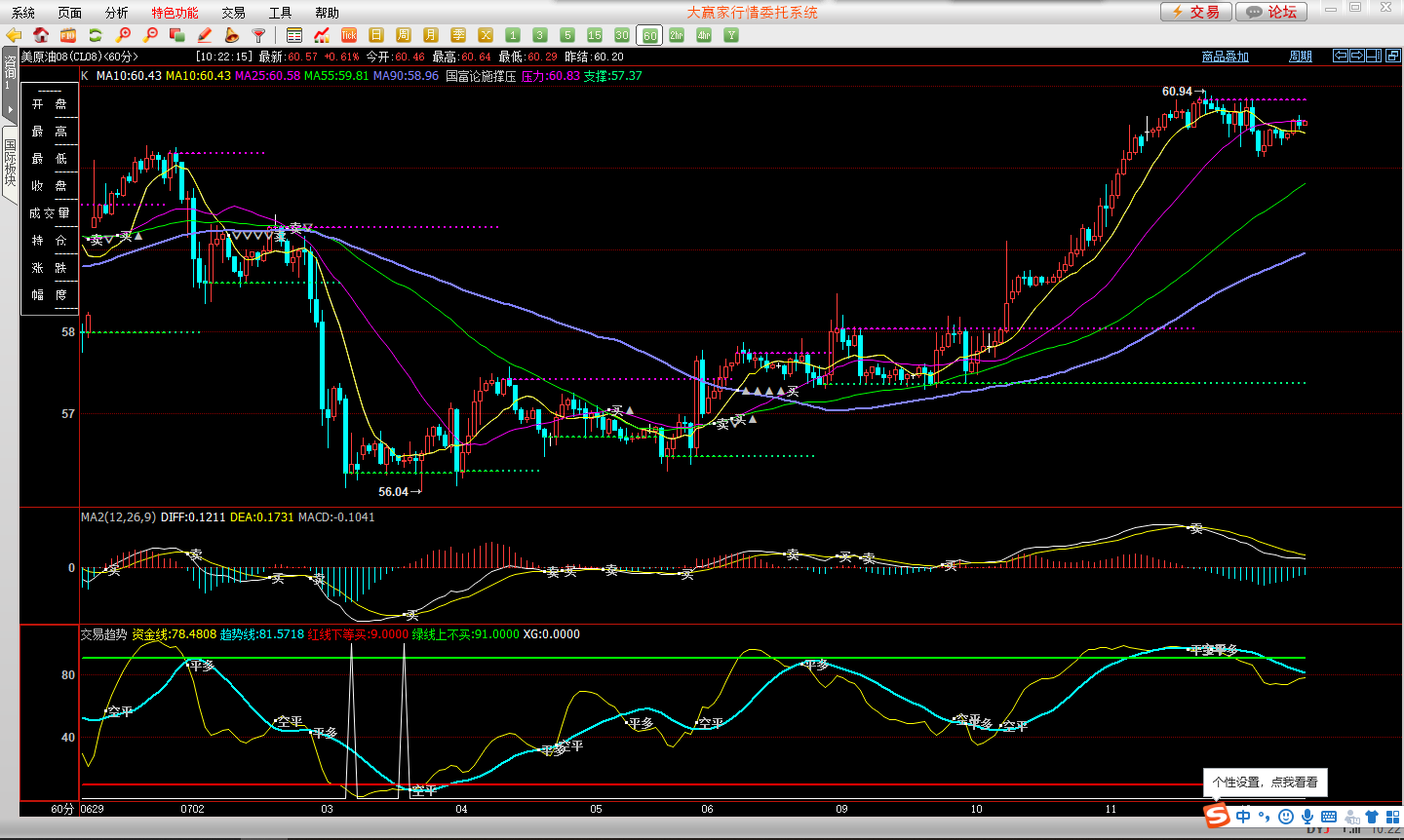
Task: Click the quote list table icon
Action: click(x=294, y=35)
